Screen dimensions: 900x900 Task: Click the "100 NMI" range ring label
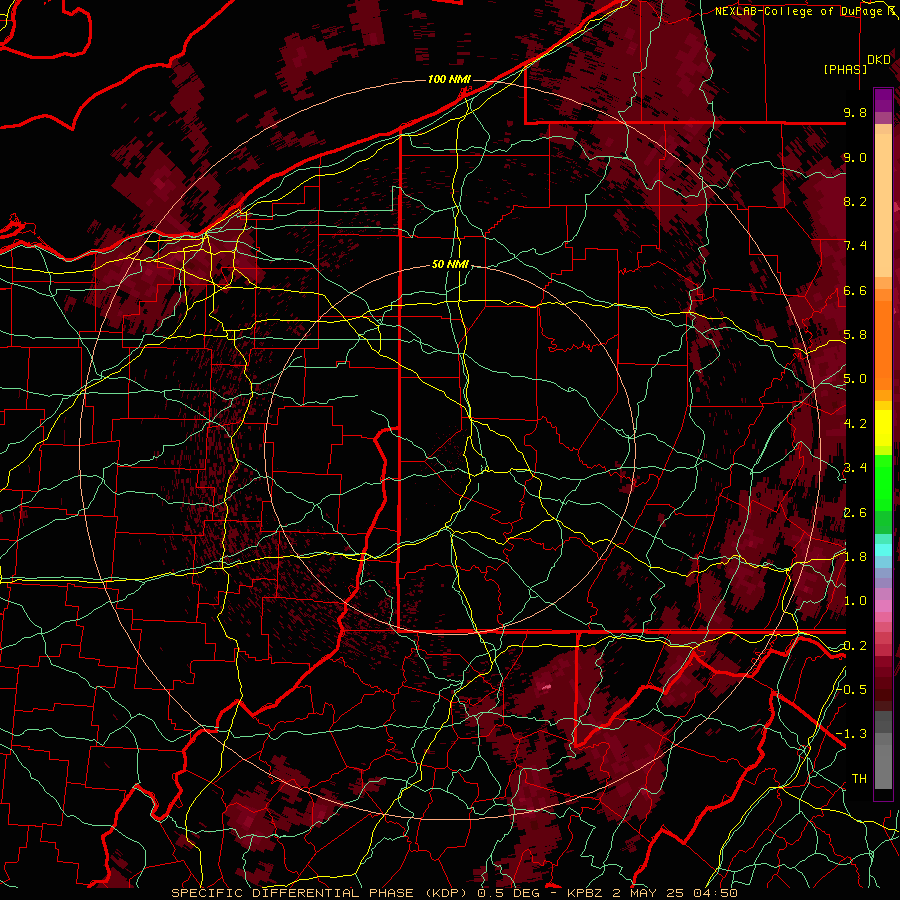[x=449, y=79]
